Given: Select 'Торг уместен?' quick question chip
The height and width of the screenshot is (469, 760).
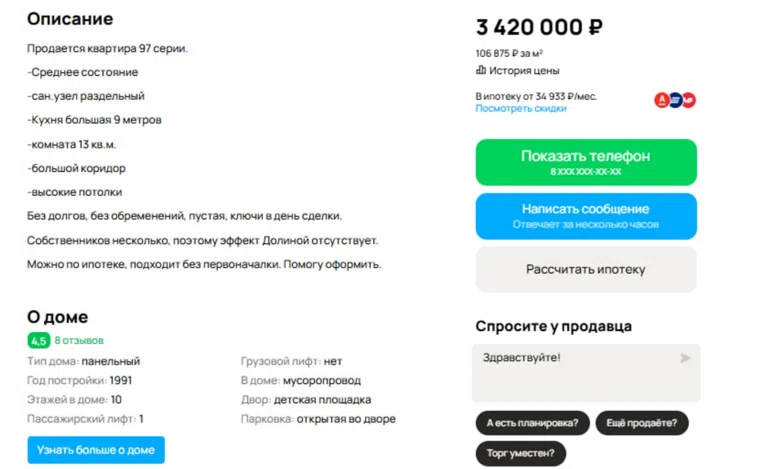Looking at the screenshot, I should coord(520,453).
